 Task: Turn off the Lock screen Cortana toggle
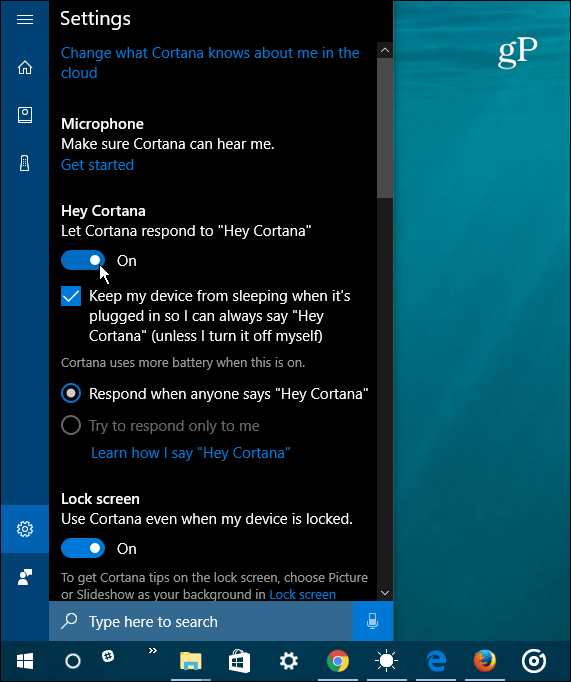click(x=83, y=548)
